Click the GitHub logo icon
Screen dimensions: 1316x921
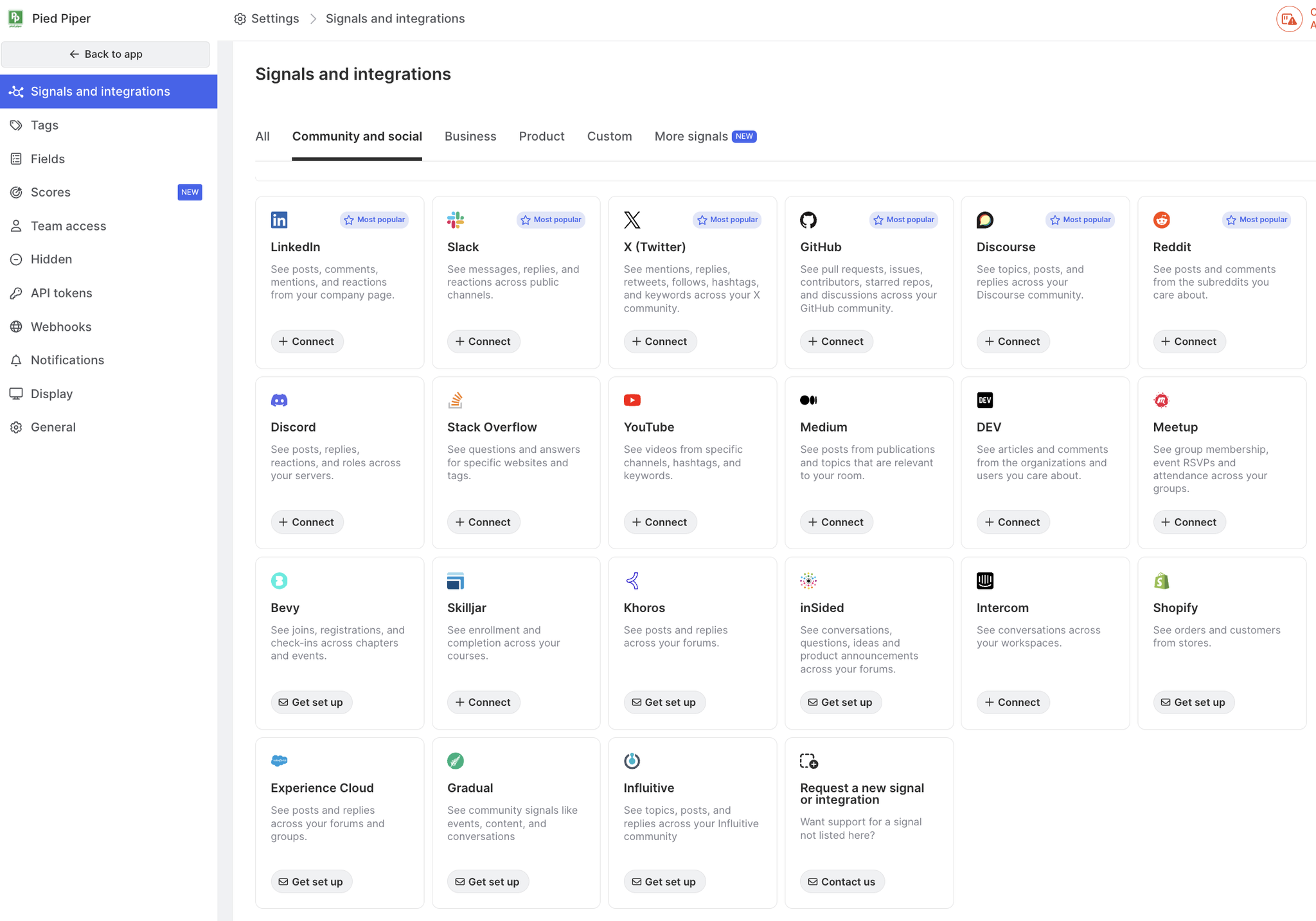[808, 220]
